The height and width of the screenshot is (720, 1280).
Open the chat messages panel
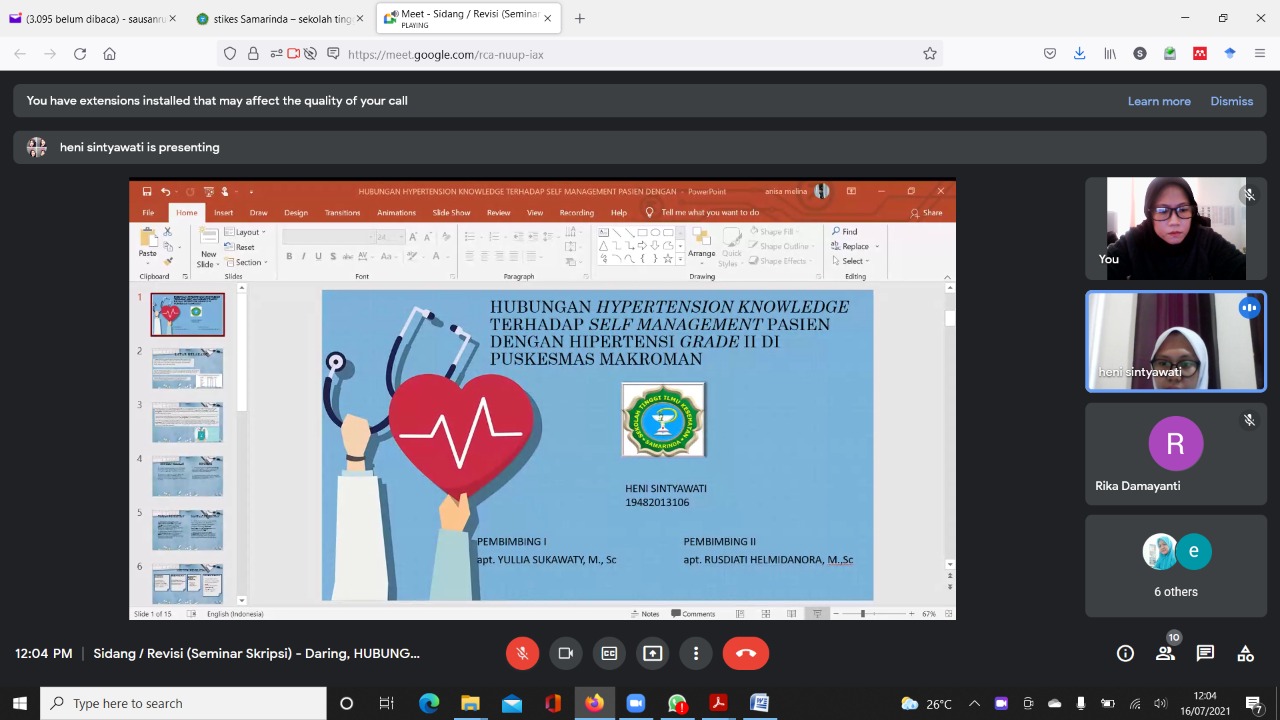(1205, 653)
